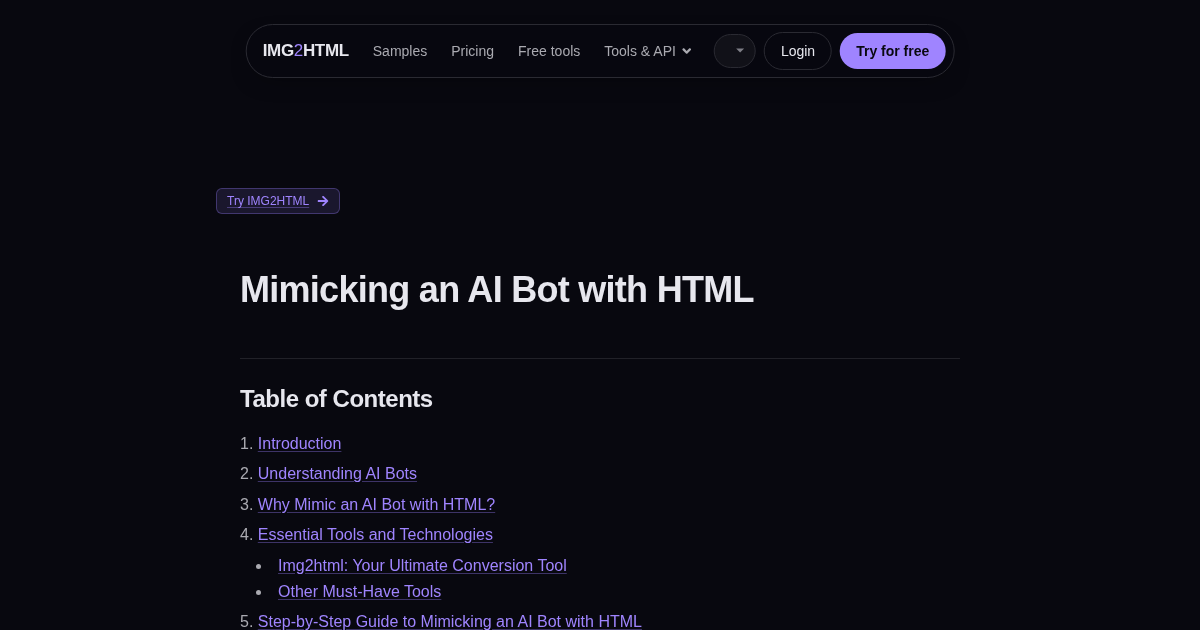Open the Free tools menu item

tap(549, 51)
